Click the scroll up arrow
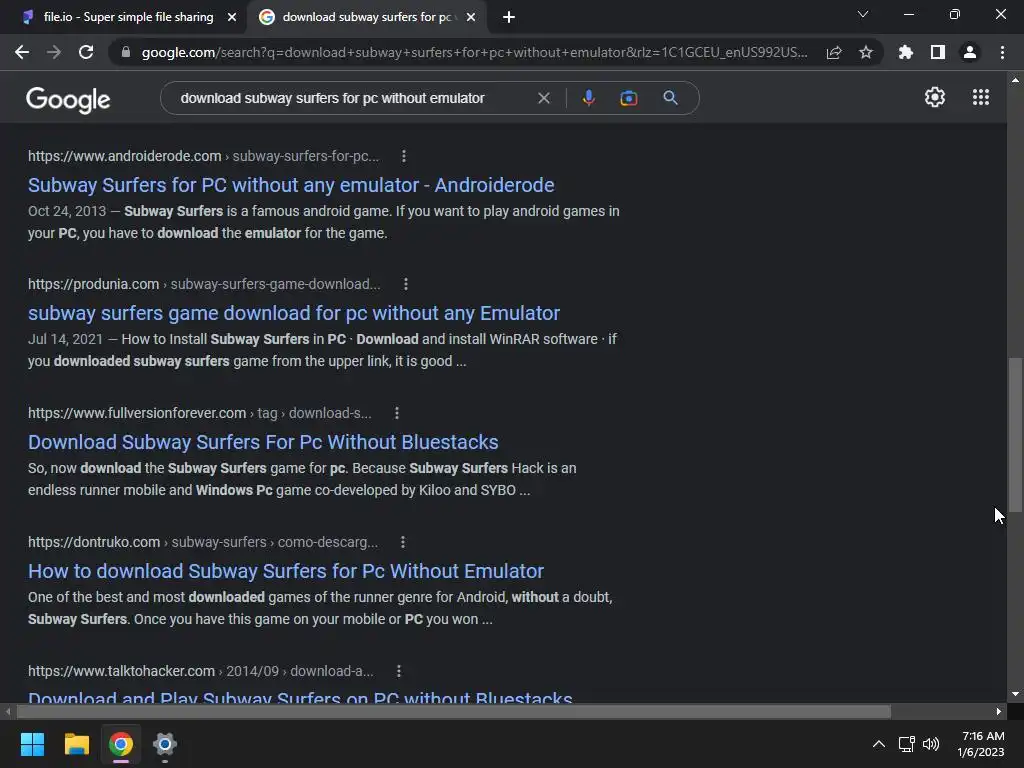Image resolution: width=1024 pixels, height=768 pixels. tap(1015, 80)
